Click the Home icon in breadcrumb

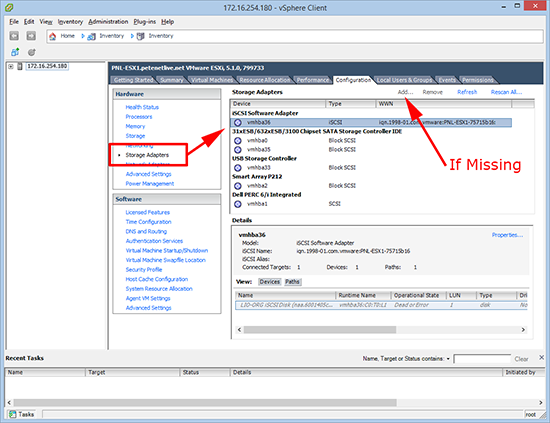[53, 36]
